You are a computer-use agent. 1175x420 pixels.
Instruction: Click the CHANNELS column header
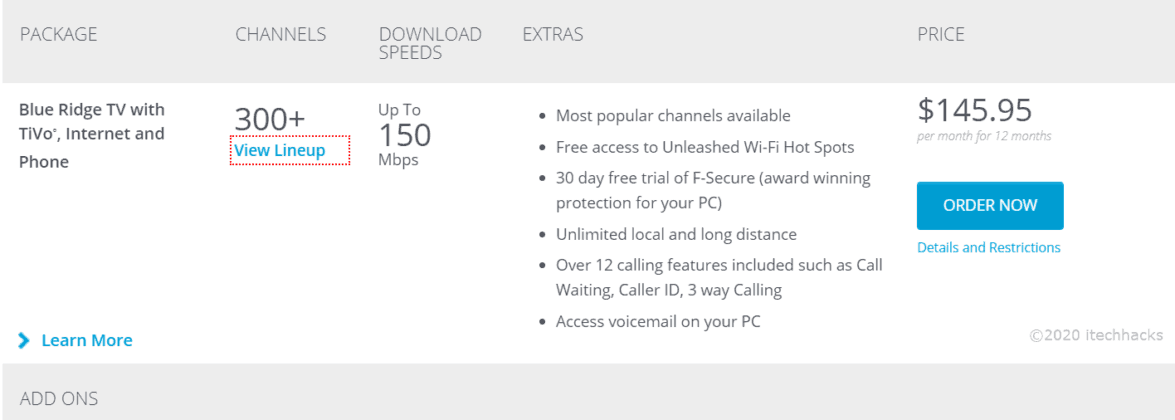coord(281,35)
